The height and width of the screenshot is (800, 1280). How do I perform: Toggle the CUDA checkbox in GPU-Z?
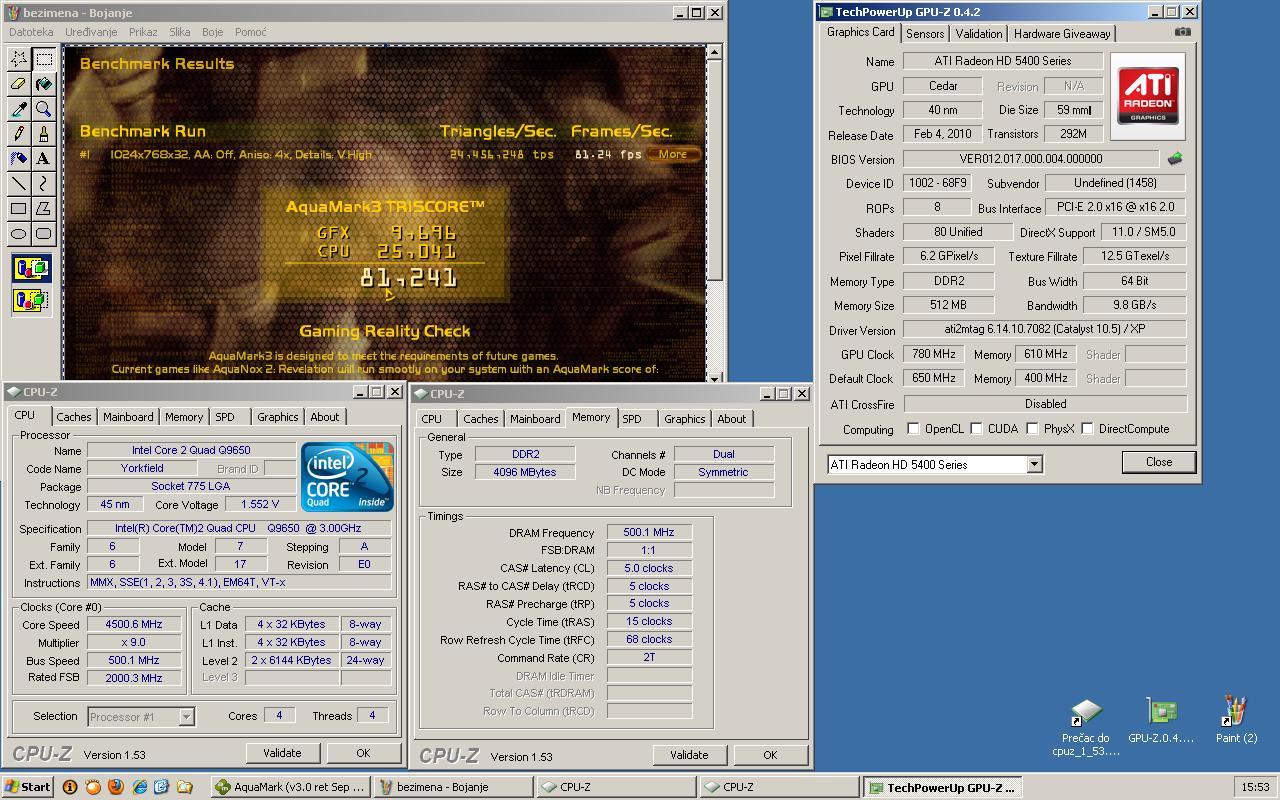[x=976, y=429]
